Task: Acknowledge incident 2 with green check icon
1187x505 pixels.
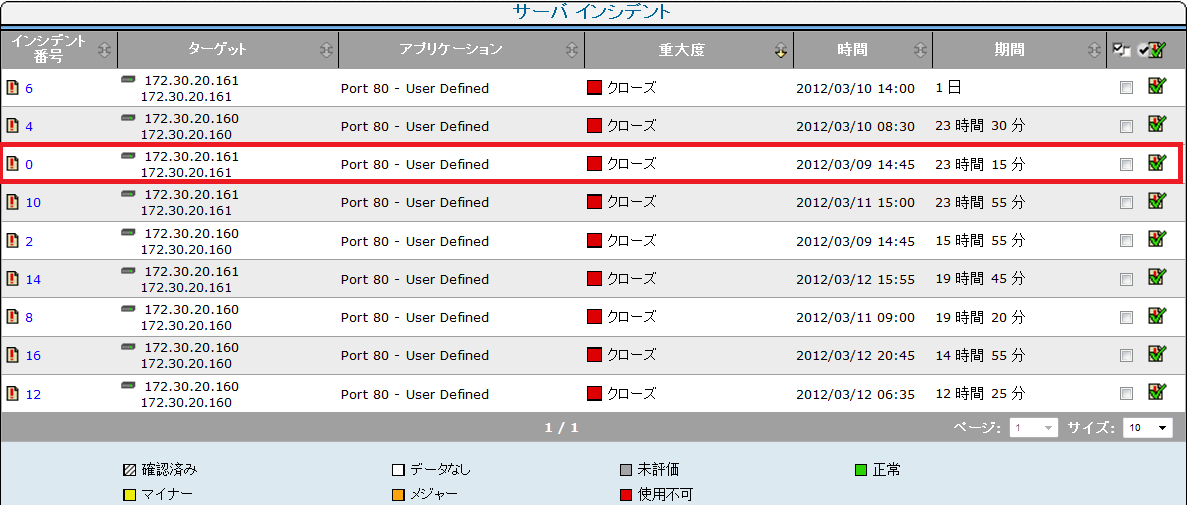Action: (x=1156, y=238)
